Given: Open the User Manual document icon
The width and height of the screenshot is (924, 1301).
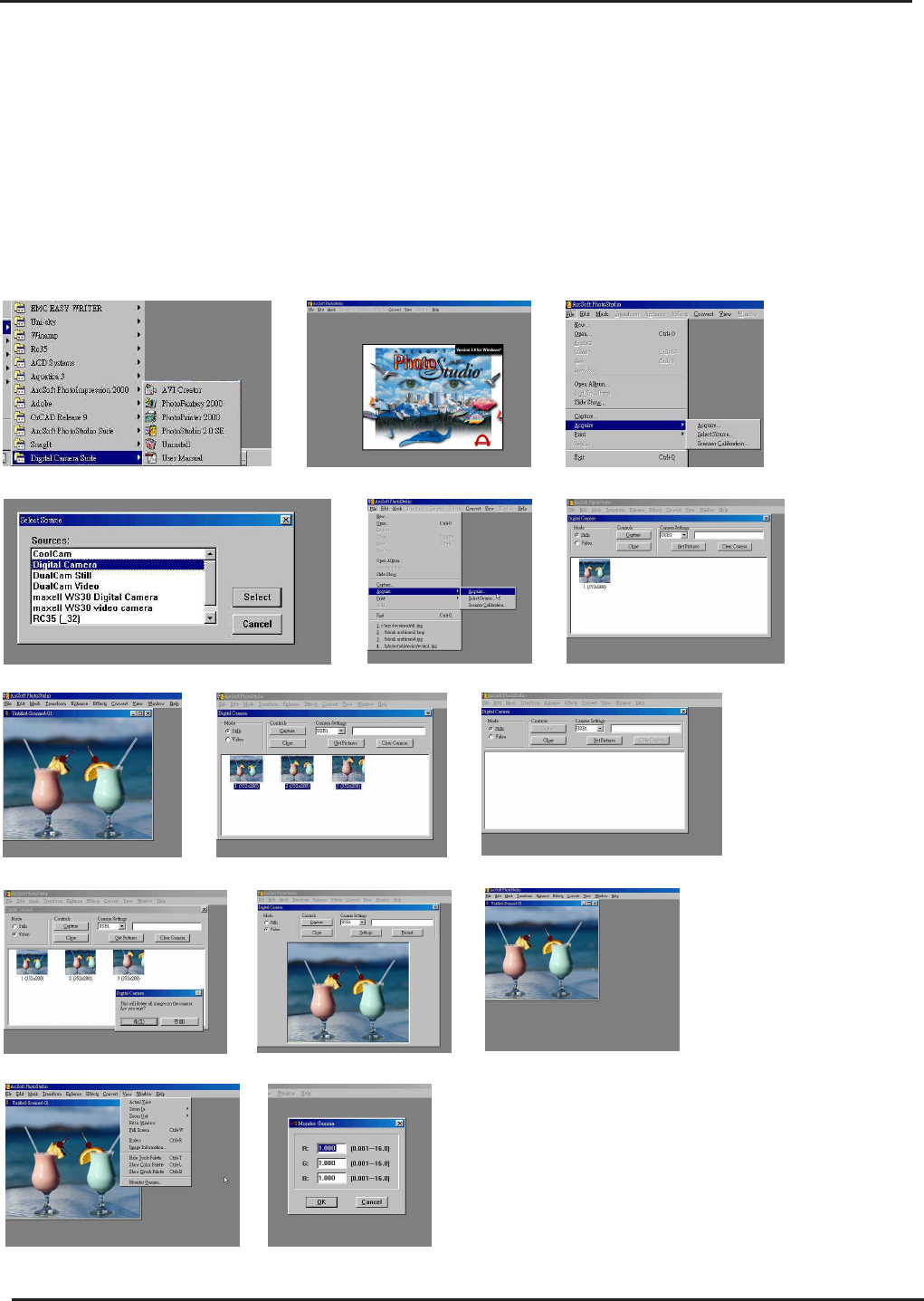Looking at the screenshot, I should point(151,458).
